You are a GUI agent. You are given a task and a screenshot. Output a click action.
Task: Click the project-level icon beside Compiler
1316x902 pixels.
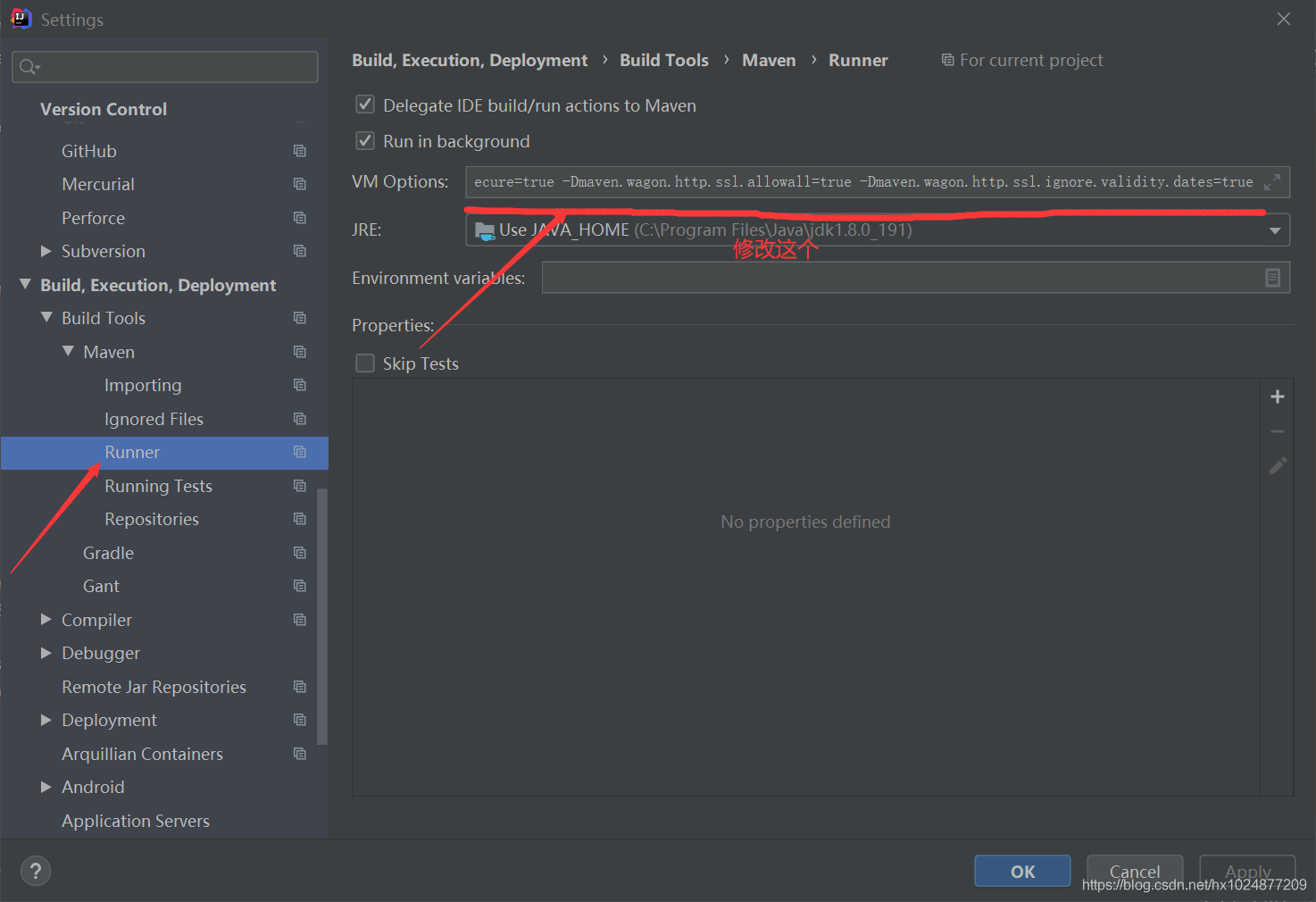pos(300,620)
